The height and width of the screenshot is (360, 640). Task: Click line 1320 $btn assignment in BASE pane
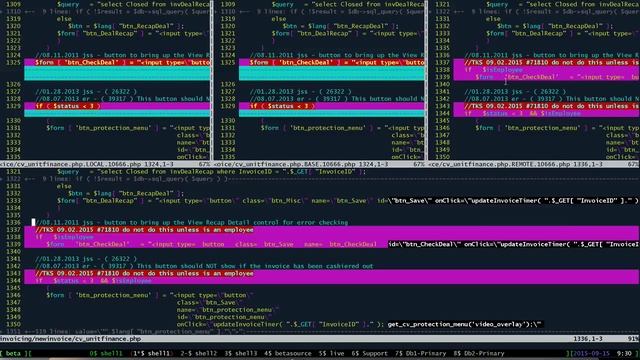(340, 26)
